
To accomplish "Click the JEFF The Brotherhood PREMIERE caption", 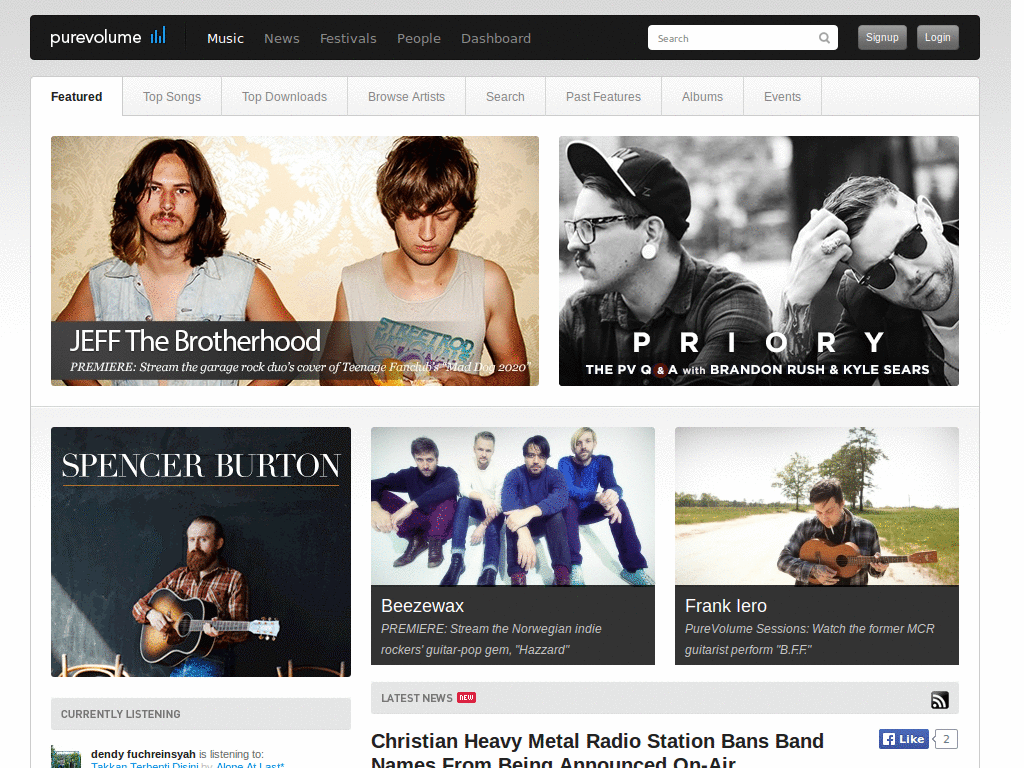I will 300,367.
